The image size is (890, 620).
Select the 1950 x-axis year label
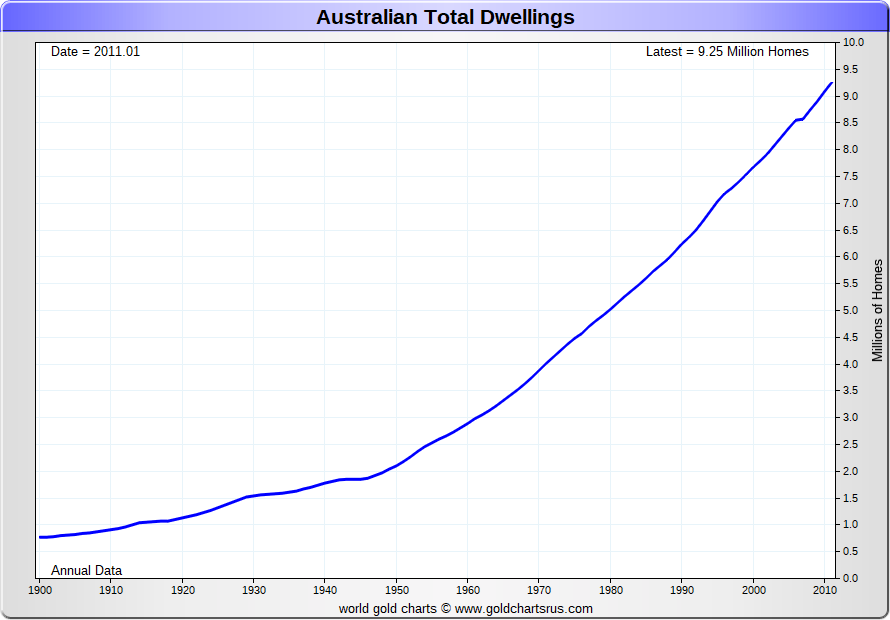[396, 590]
